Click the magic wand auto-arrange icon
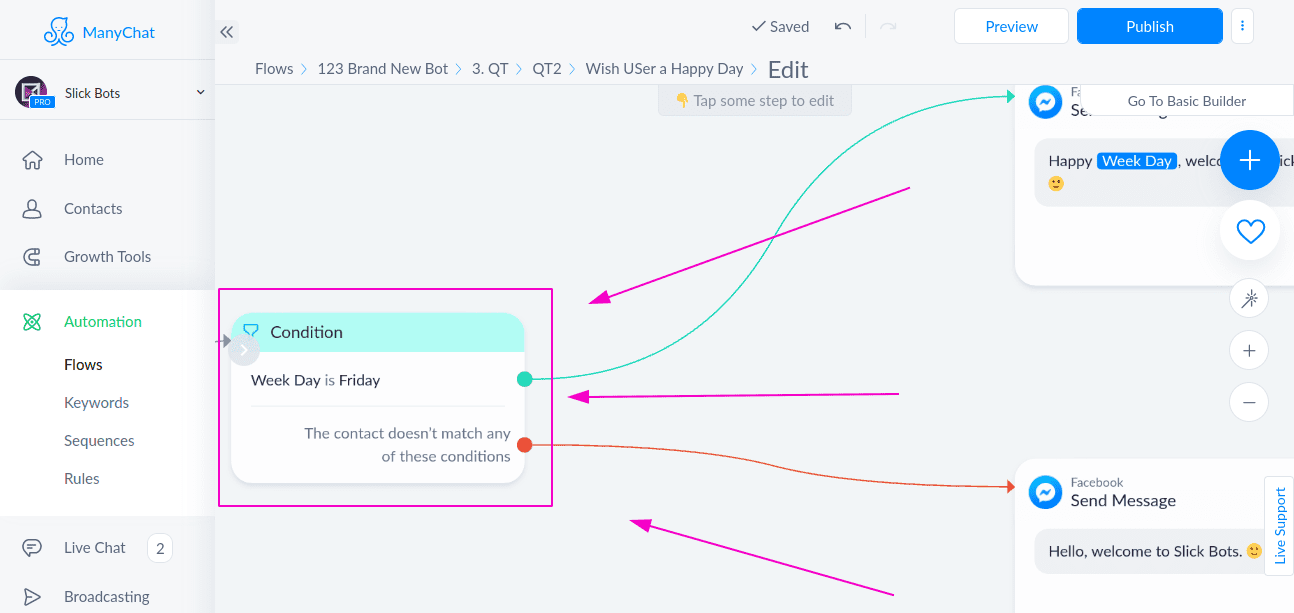This screenshot has width=1294, height=613. click(x=1249, y=298)
